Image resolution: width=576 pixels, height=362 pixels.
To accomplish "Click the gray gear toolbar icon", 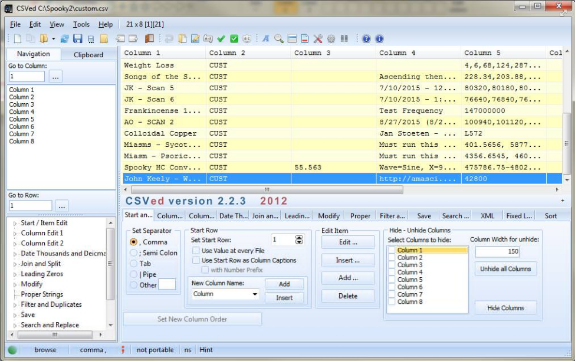I will 331,39.
